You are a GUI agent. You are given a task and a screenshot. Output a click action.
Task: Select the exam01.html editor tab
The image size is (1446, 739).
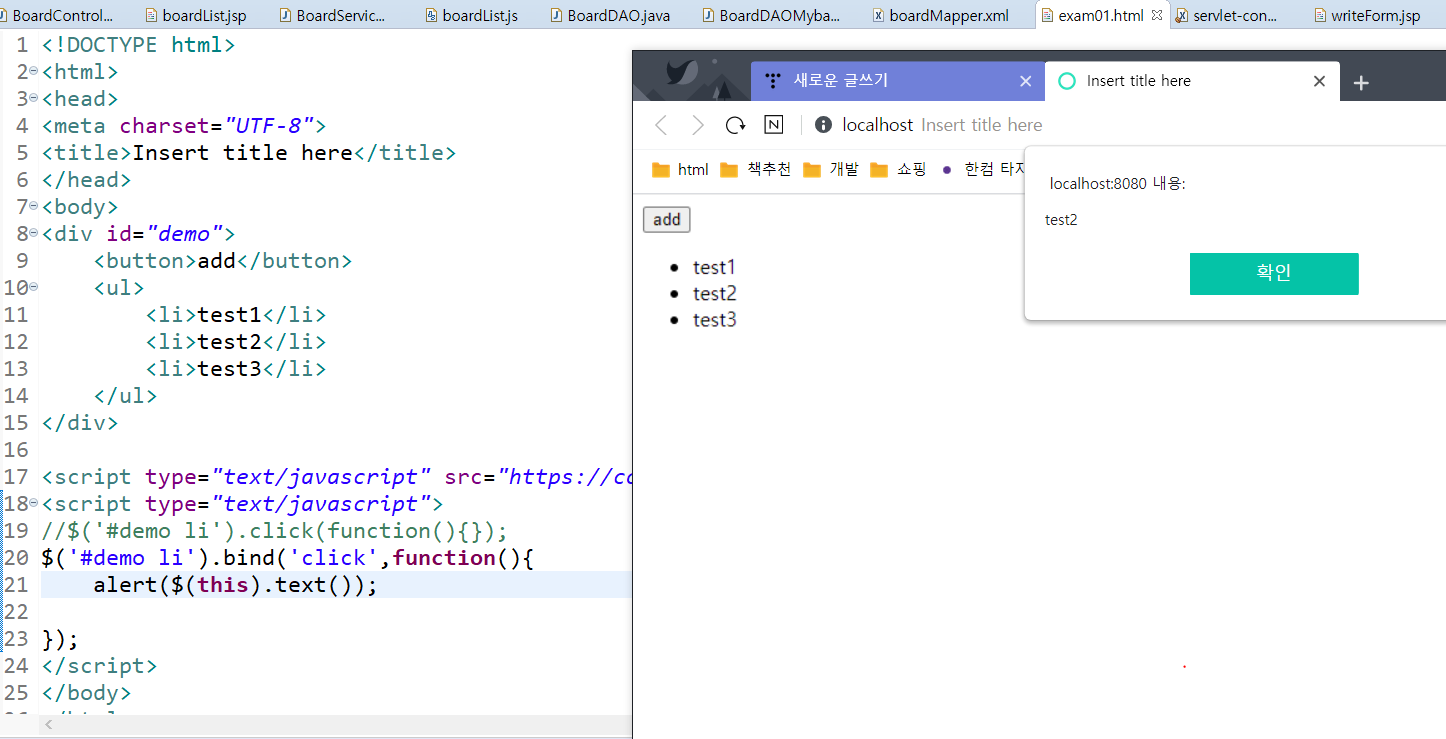[x=1100, y=16]
